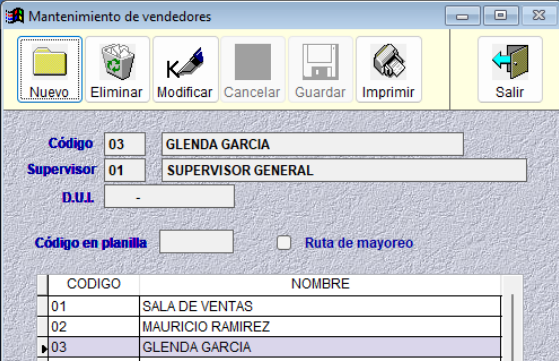This screenshot has width=559, height=361.
Task: Click the greyed Cancelar button
Action: pos(253,69)
